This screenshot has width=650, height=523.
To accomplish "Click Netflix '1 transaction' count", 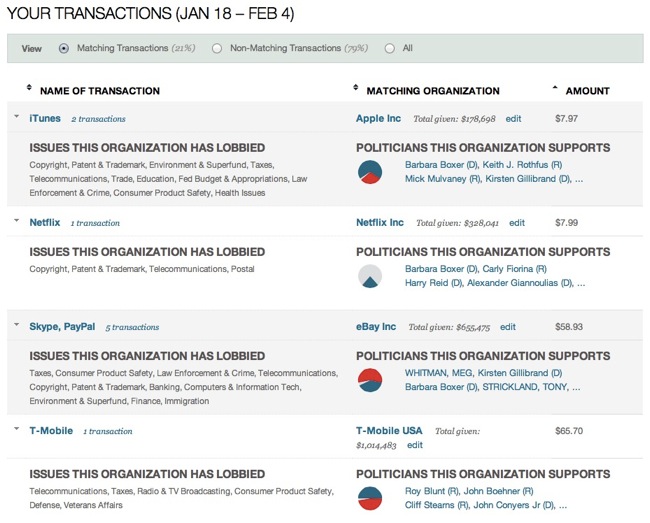I will point(95,223).
